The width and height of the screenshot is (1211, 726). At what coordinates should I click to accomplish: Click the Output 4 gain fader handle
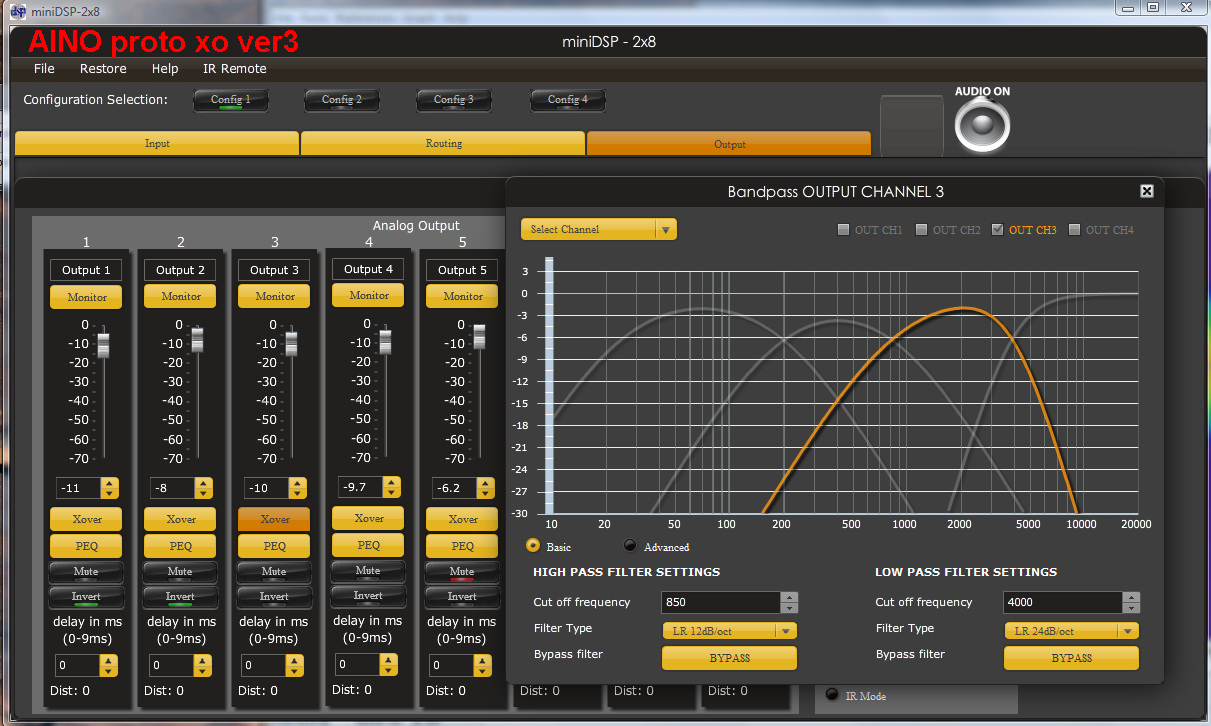[x=385, y=342]
